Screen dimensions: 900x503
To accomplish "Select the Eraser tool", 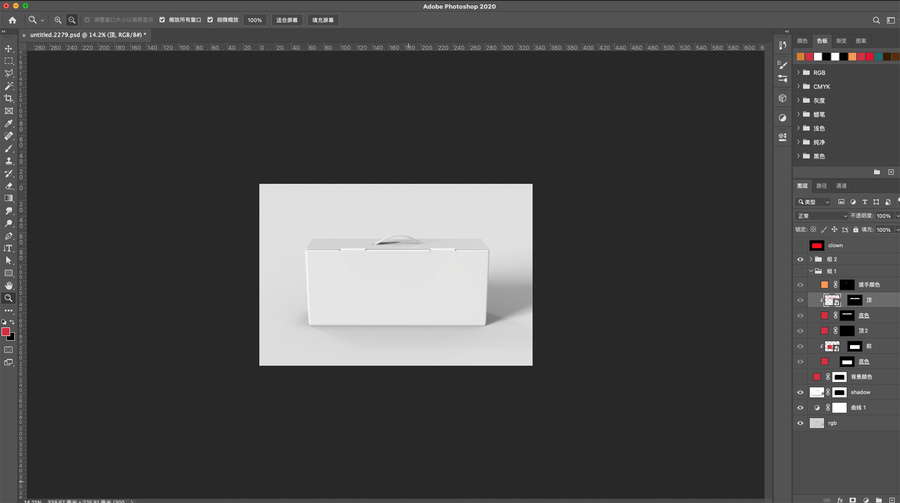I will [x=9, y=185].
